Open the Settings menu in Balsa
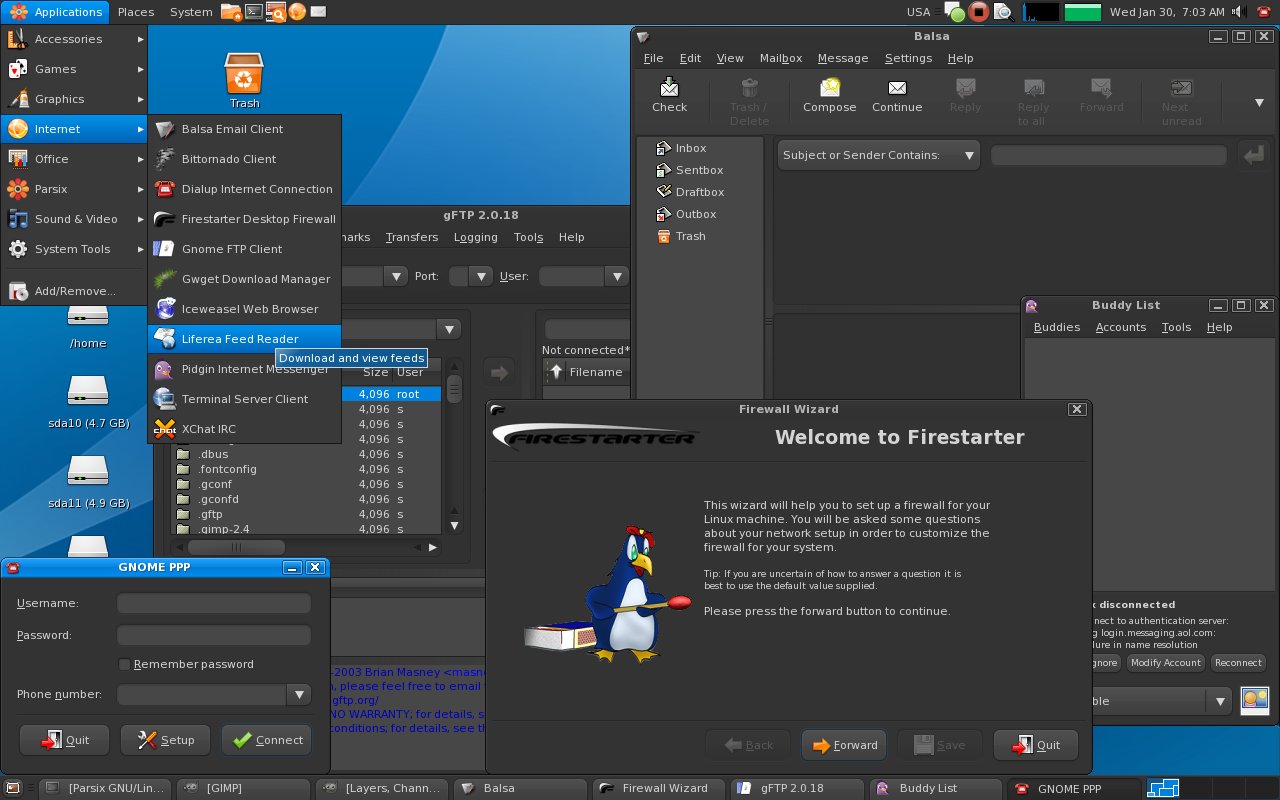The image size is (1280, 800). pos(908,58)
